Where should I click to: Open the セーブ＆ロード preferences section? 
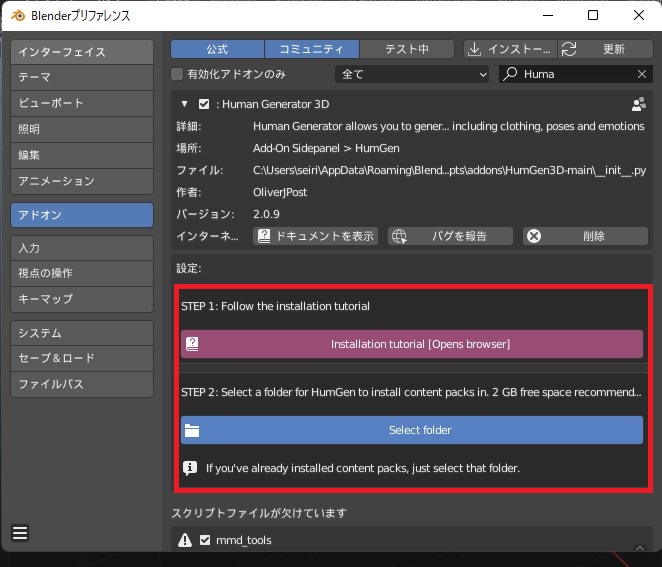tap(82, 358)
